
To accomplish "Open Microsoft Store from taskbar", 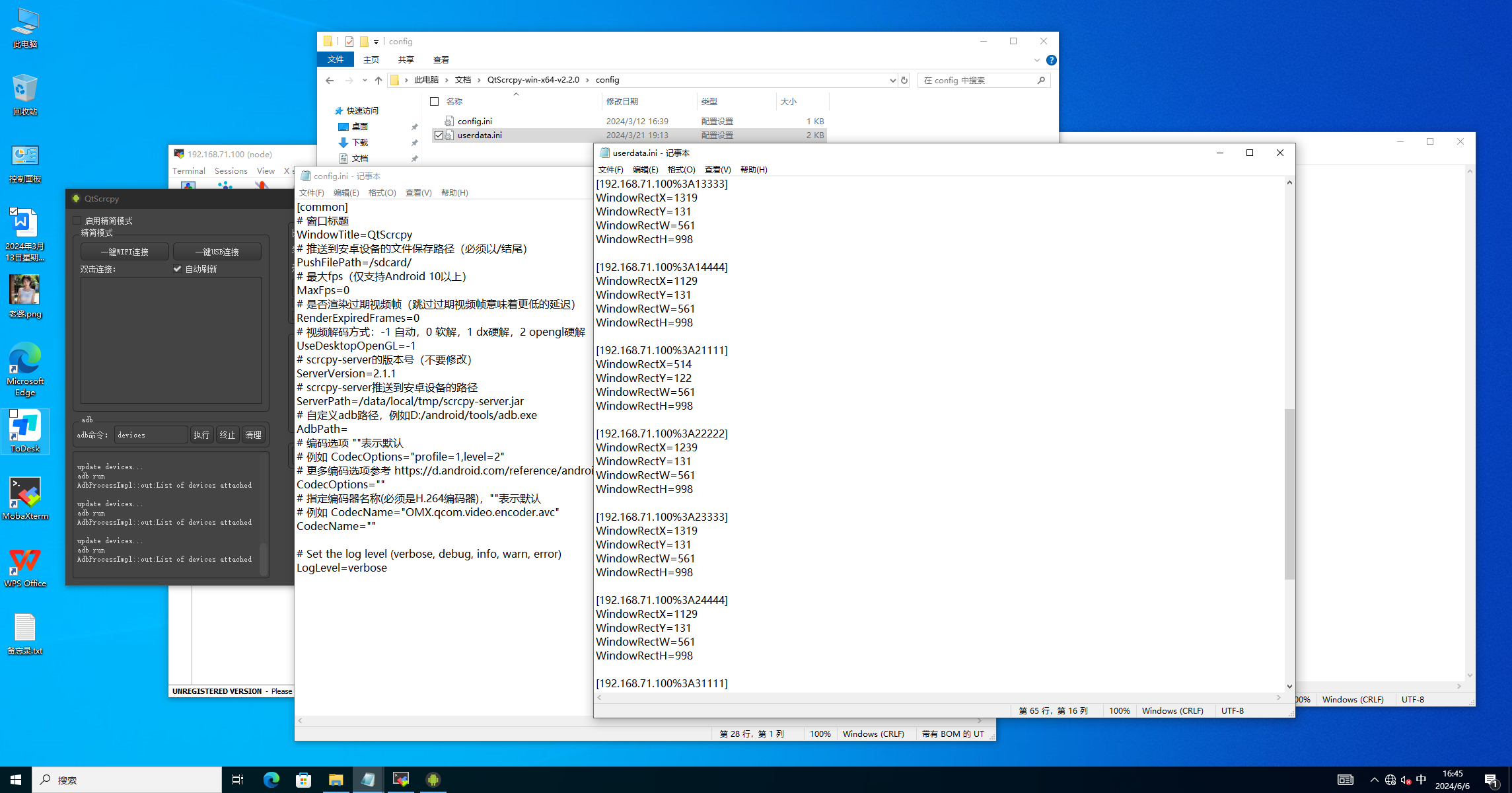I will coord(303,780).
